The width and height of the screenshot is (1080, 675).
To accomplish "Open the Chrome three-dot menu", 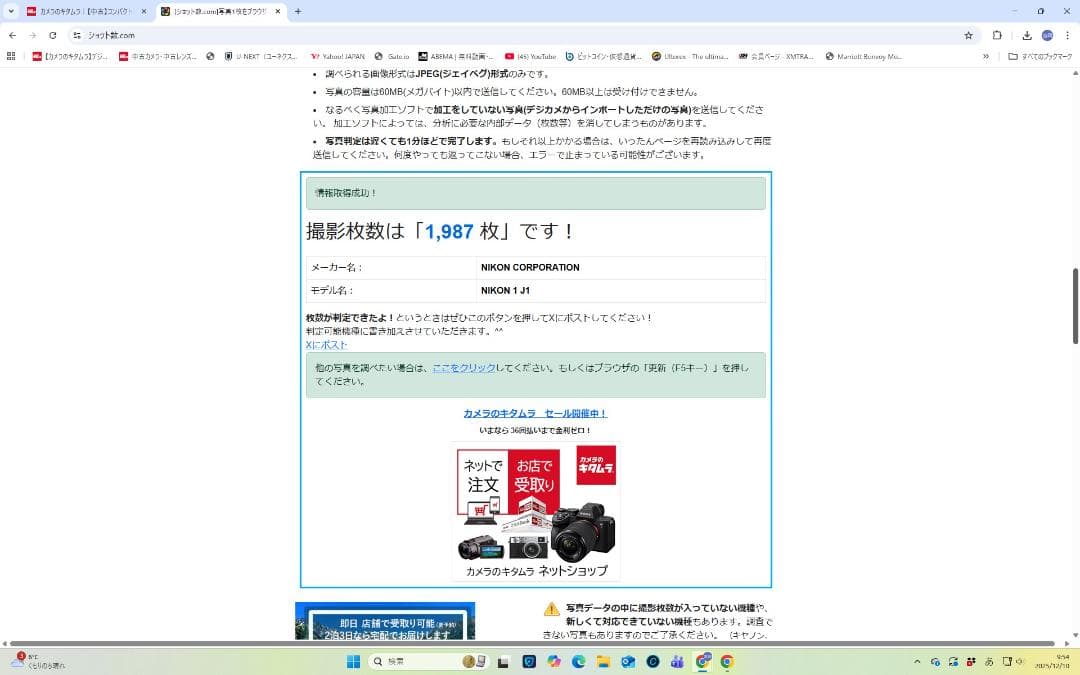I will coord(1067,35).
